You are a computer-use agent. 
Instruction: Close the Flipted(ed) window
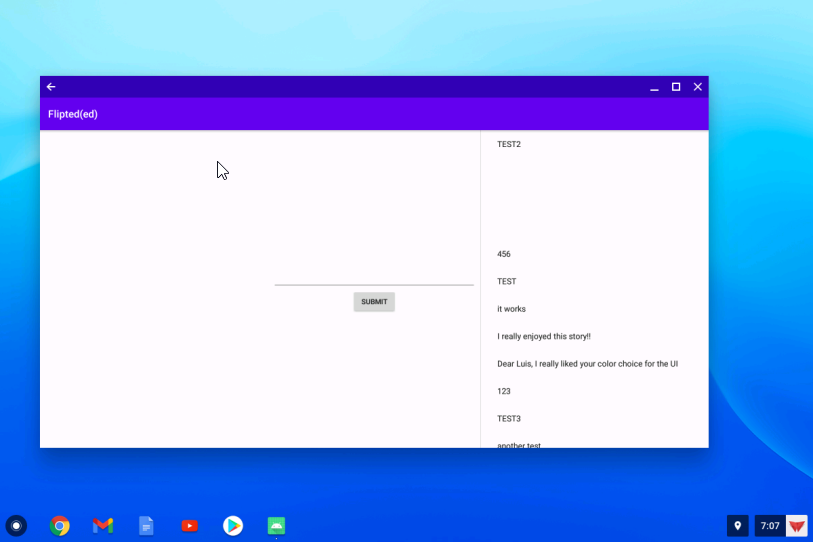click(x=698, y=87)
